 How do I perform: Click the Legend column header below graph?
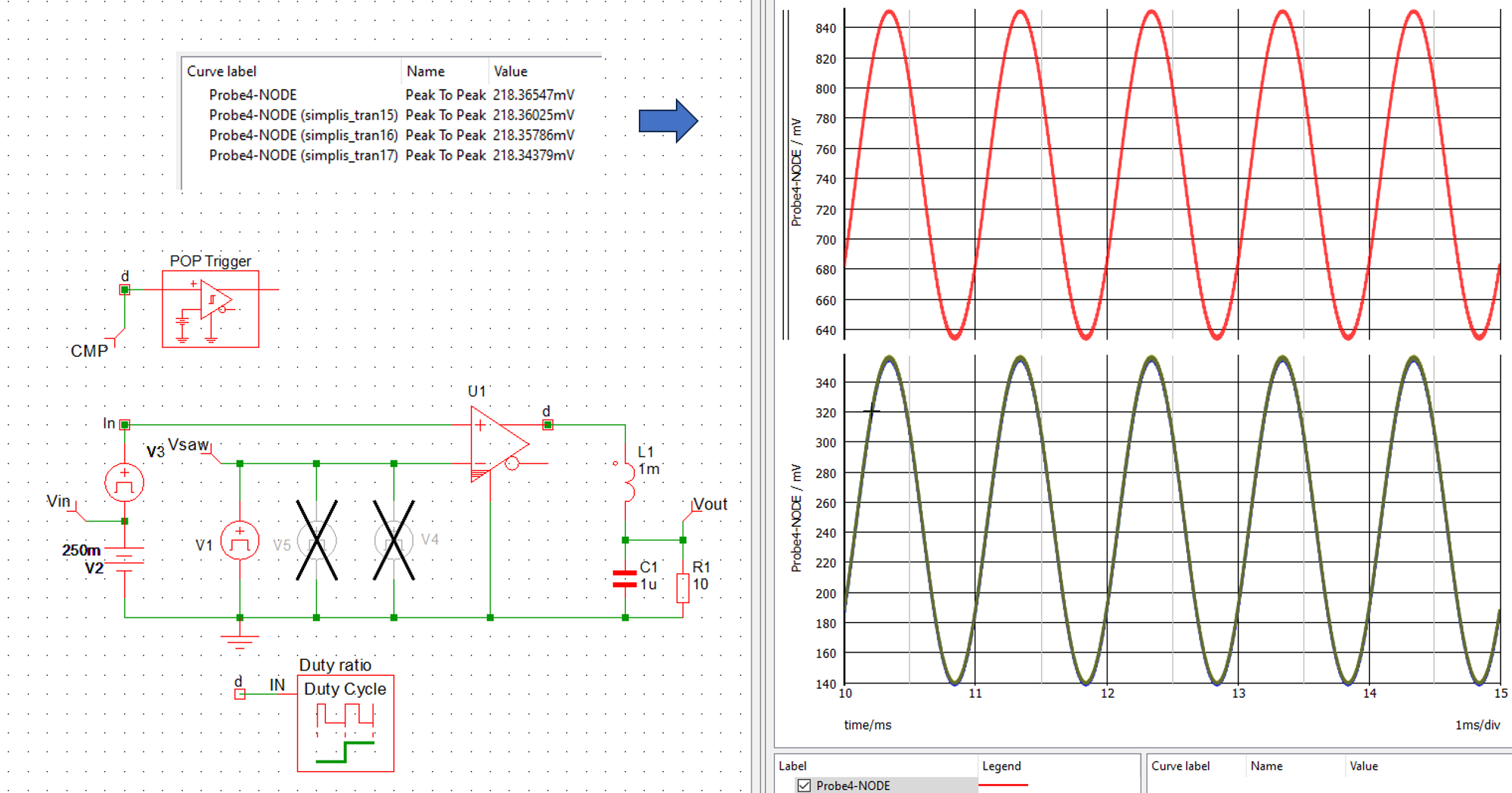tap(1002, 766)
